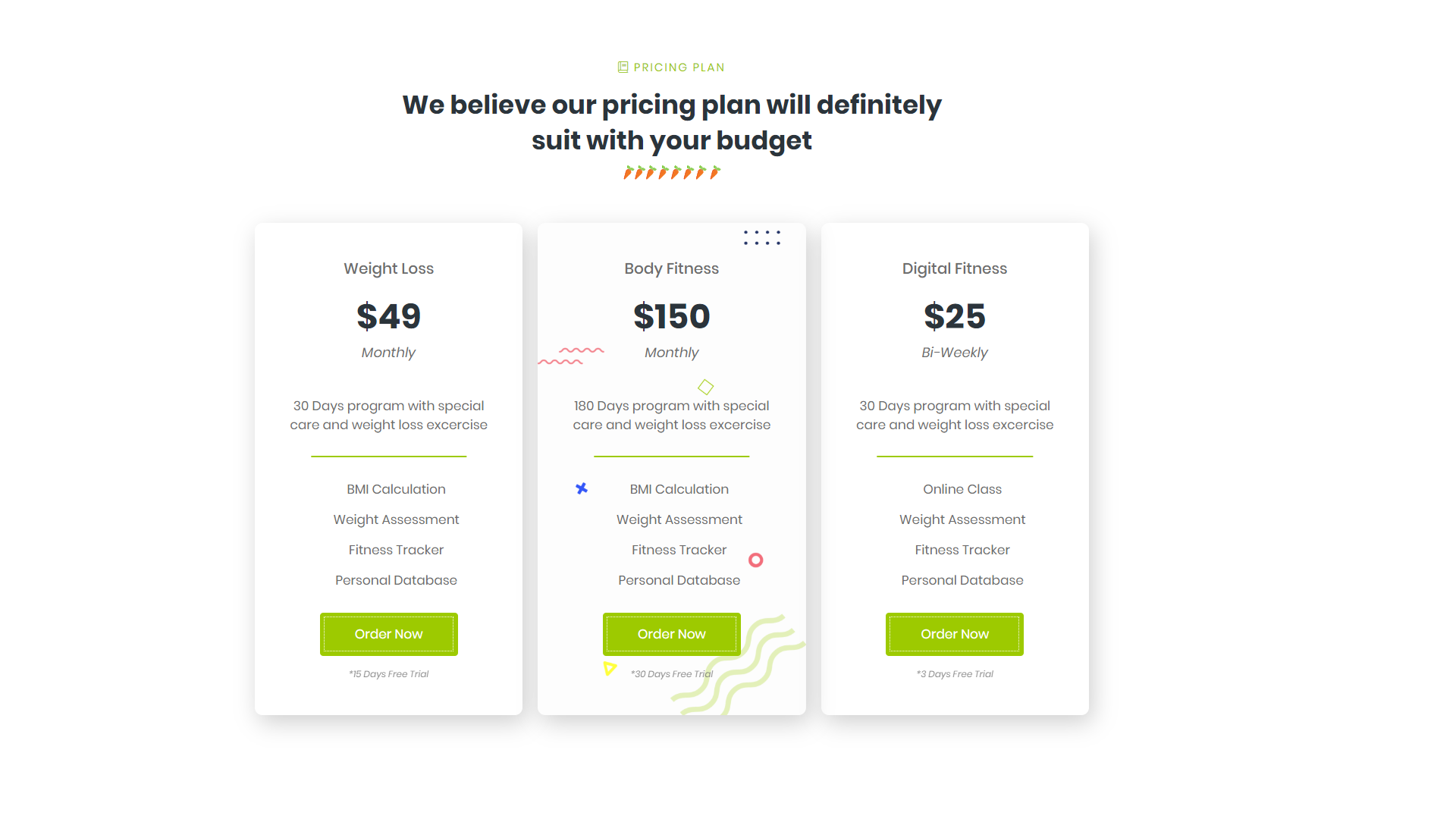The width and height of the screenshot is (1456, 819).
Task: Click the Online Class feature item
Action: click(962, 489)
